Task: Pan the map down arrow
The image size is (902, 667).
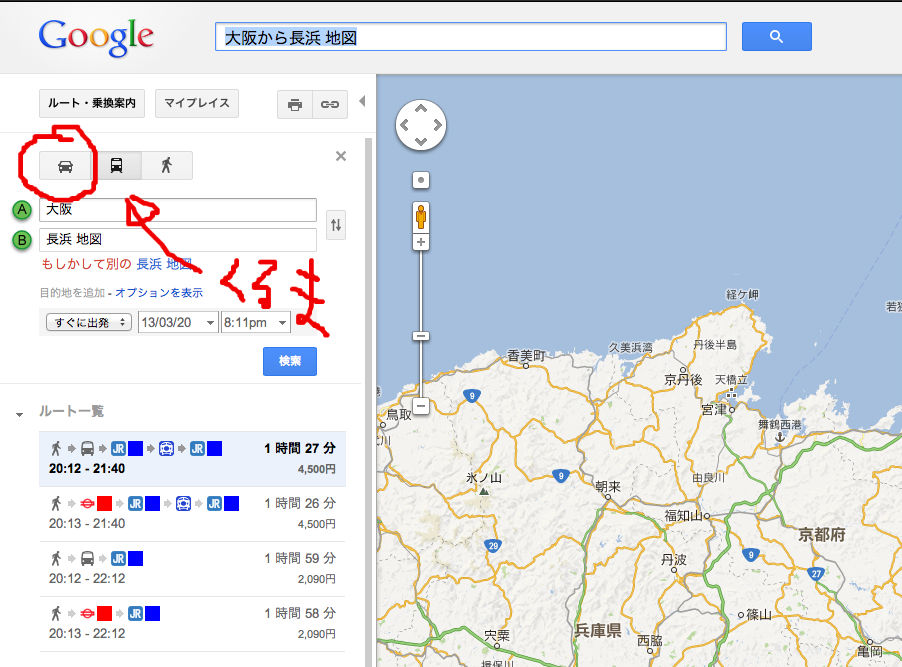Action: tap(421, 142)
